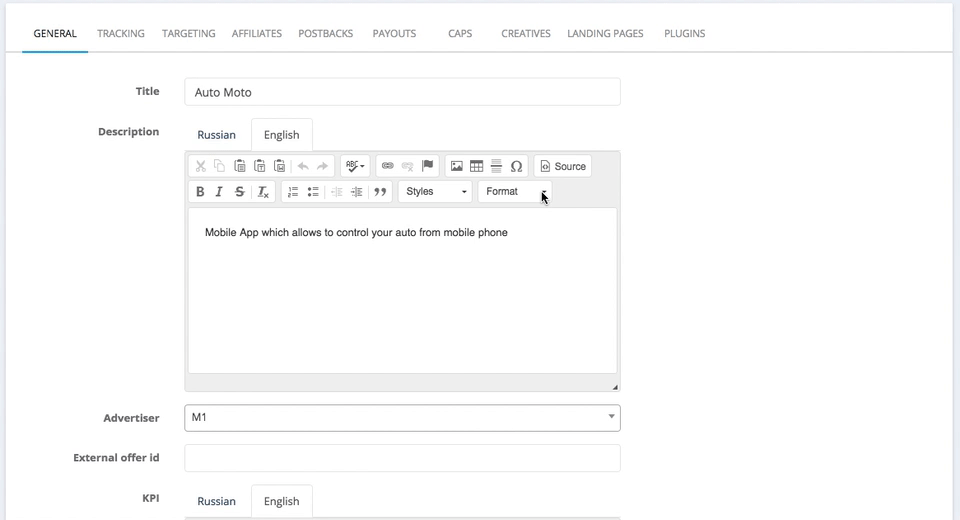Click the Undo arrow icon
Viewport: 960px width, 520px height.
click(x=302, y=166)
